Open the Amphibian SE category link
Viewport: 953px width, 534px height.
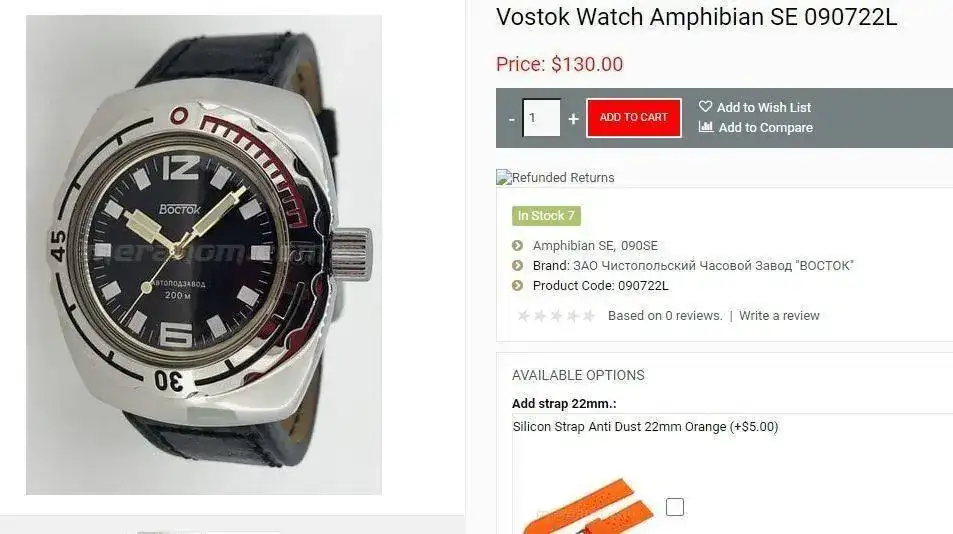(573, 245)
